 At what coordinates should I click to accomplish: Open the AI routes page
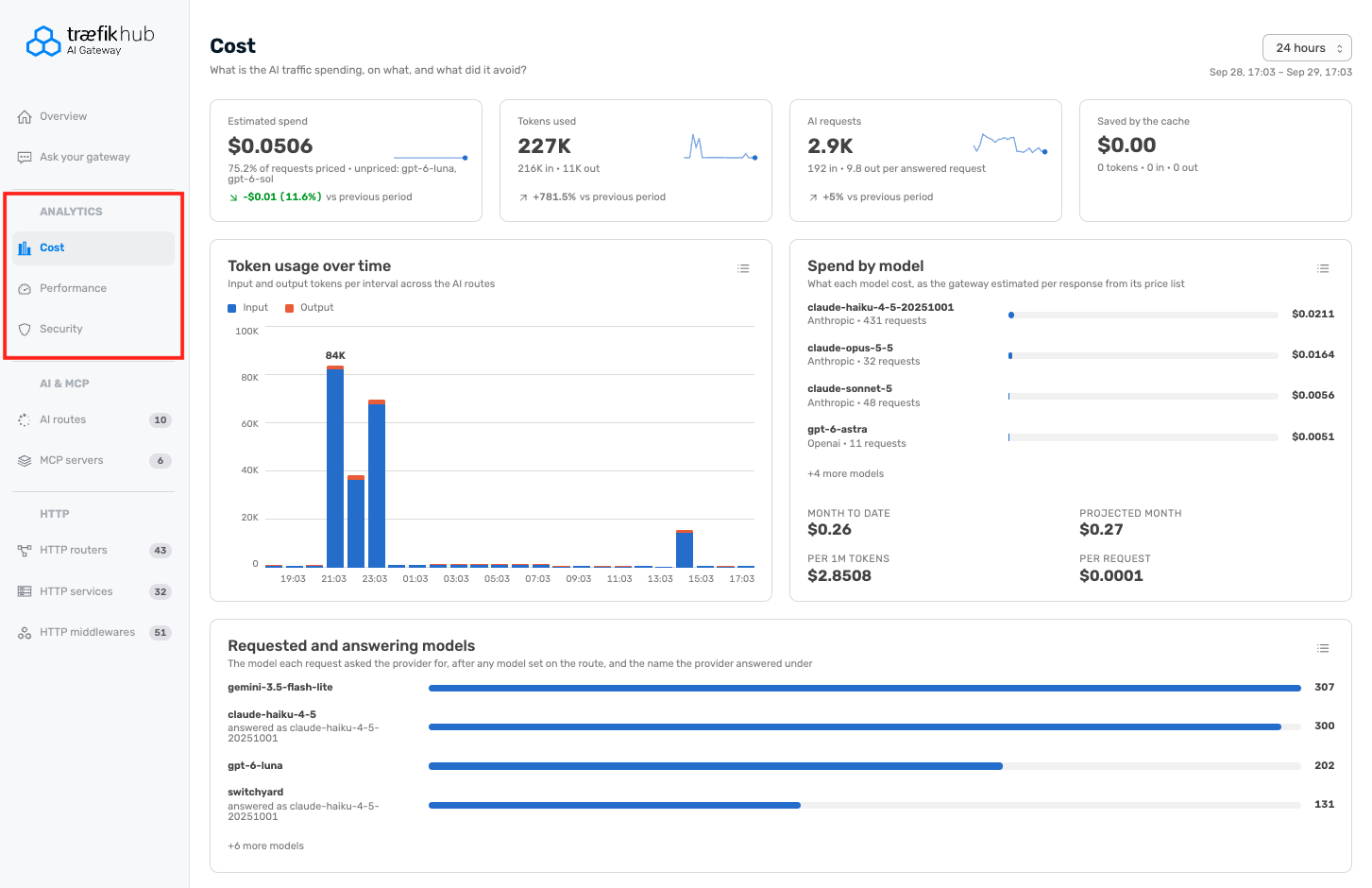93,420
